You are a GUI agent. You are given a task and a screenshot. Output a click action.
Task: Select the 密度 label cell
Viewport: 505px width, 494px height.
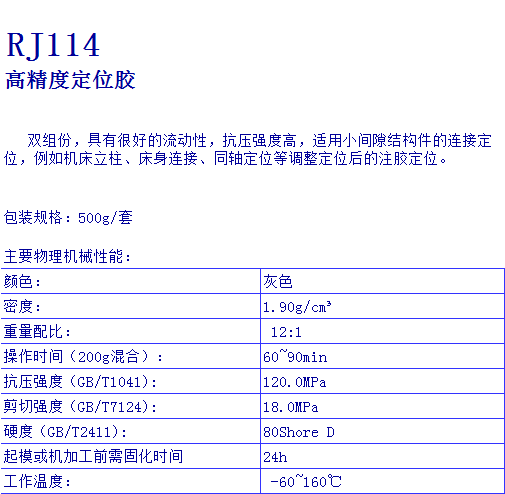(131, 306)
